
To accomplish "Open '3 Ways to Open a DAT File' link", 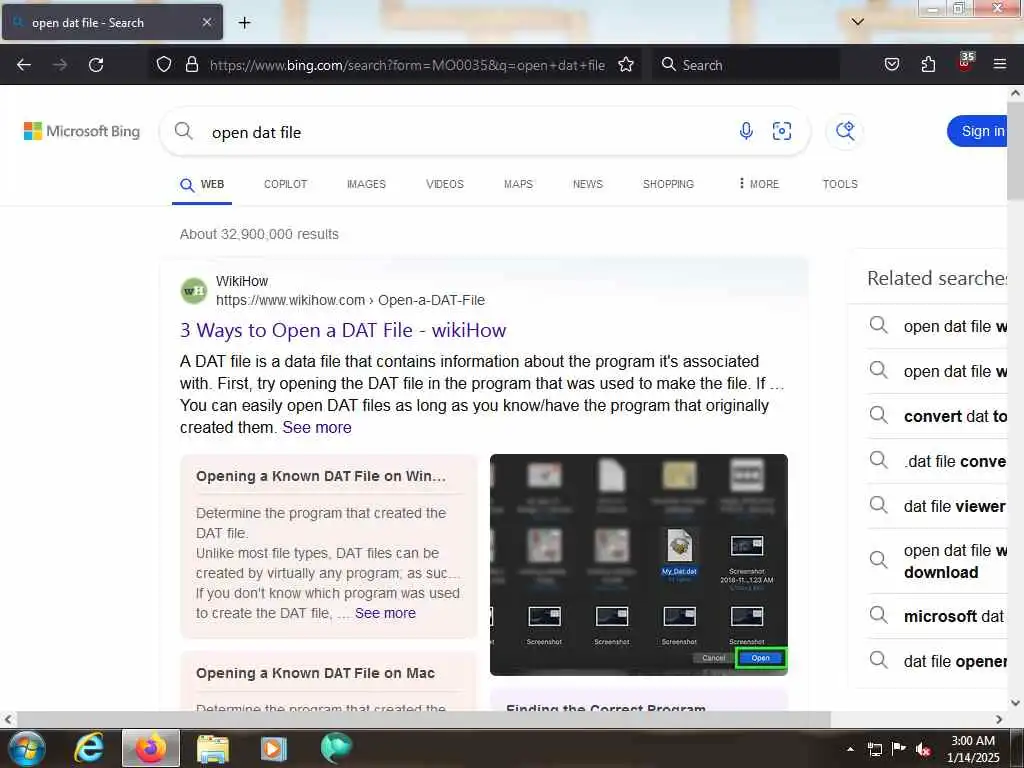I will point(343,330).
